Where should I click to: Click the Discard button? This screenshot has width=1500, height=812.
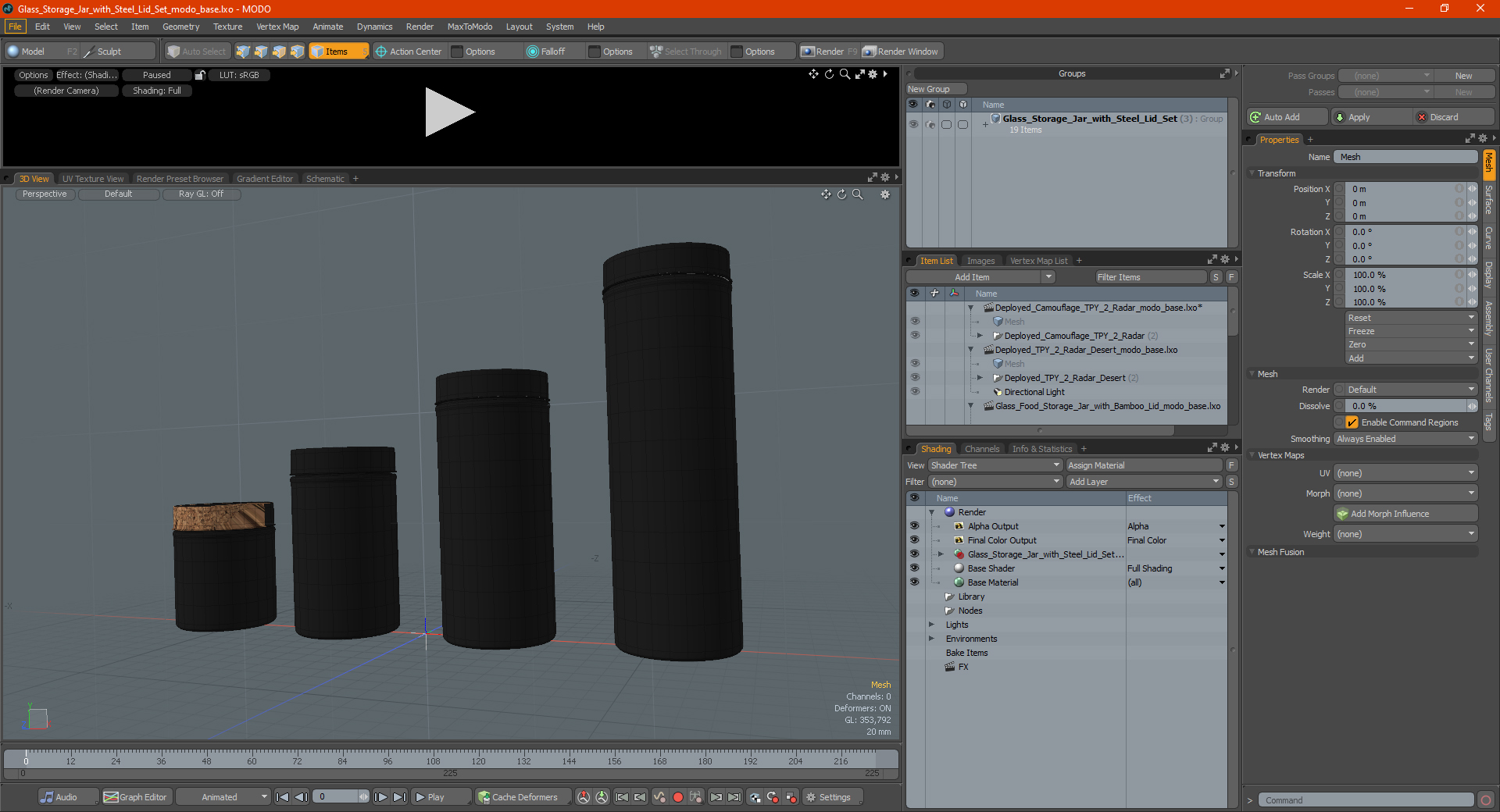click(x=1453, y=117)
